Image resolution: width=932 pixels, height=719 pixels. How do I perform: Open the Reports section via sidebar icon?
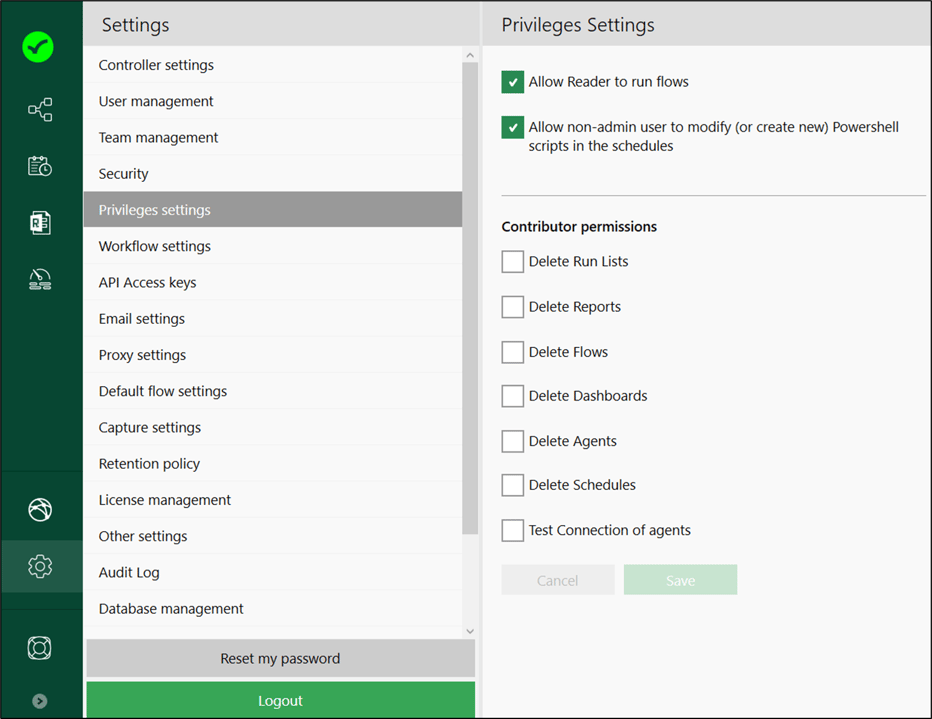pos(39,222)
